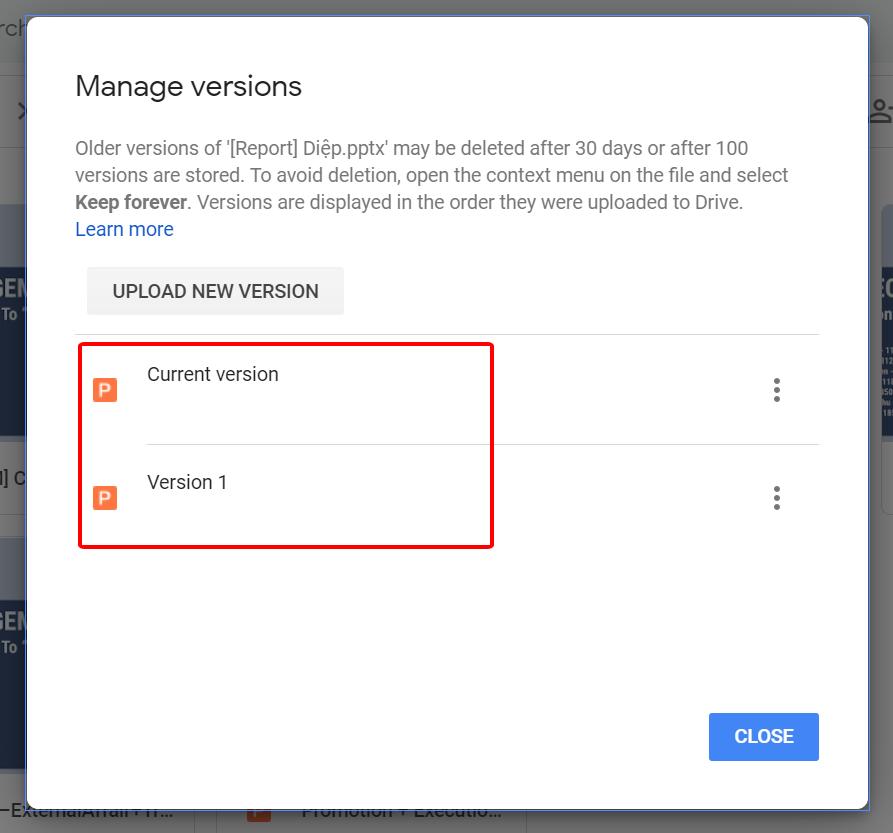Select the Current version row label

click(x=213, y=374)
